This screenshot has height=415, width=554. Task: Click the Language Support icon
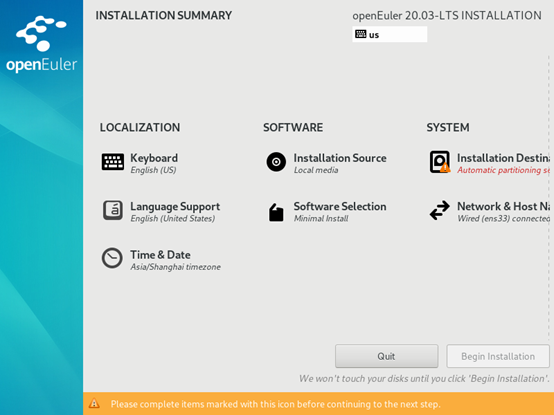(113, 210)
